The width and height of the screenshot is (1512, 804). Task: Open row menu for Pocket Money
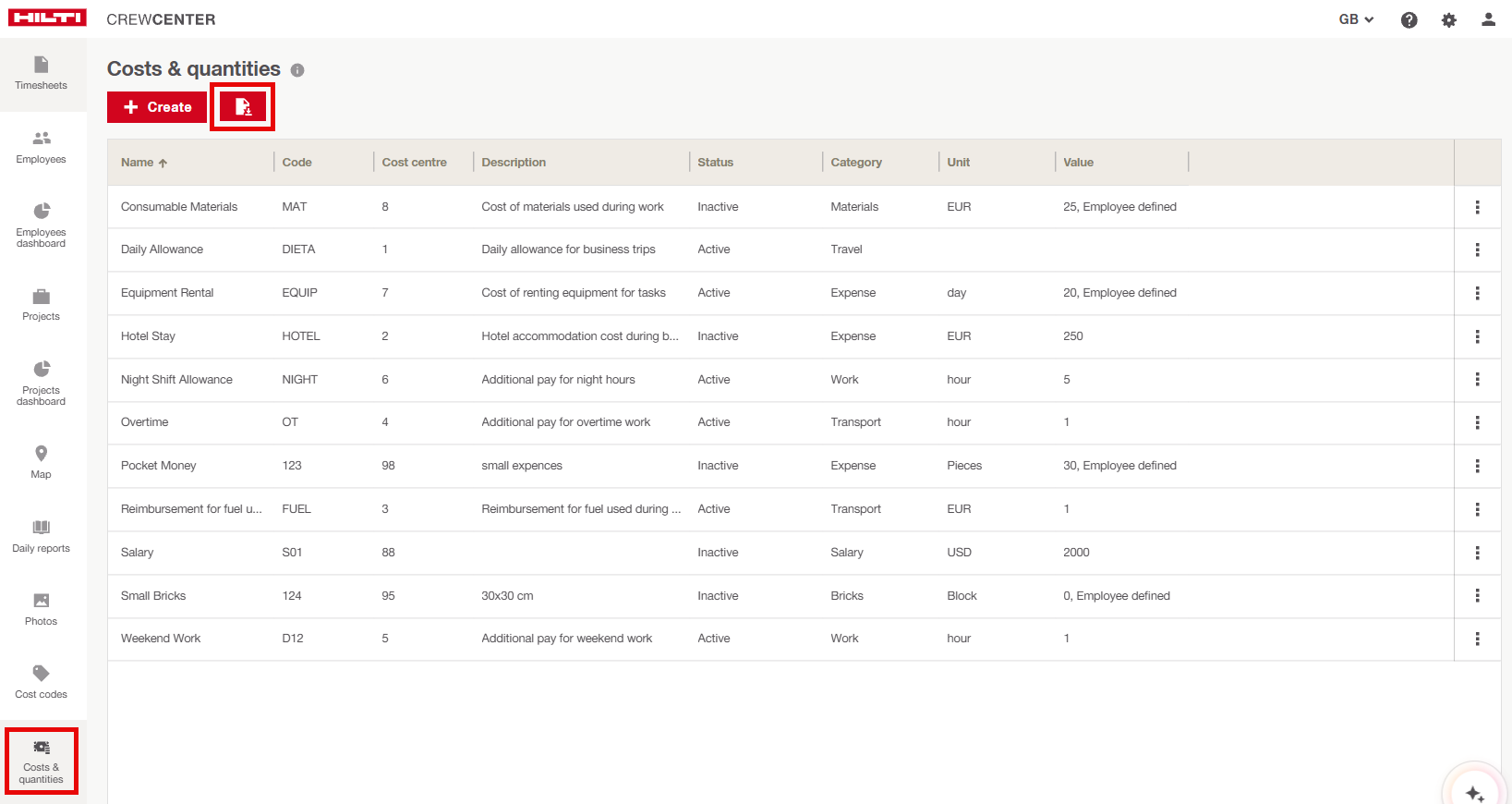click(x=1477, y=466)
